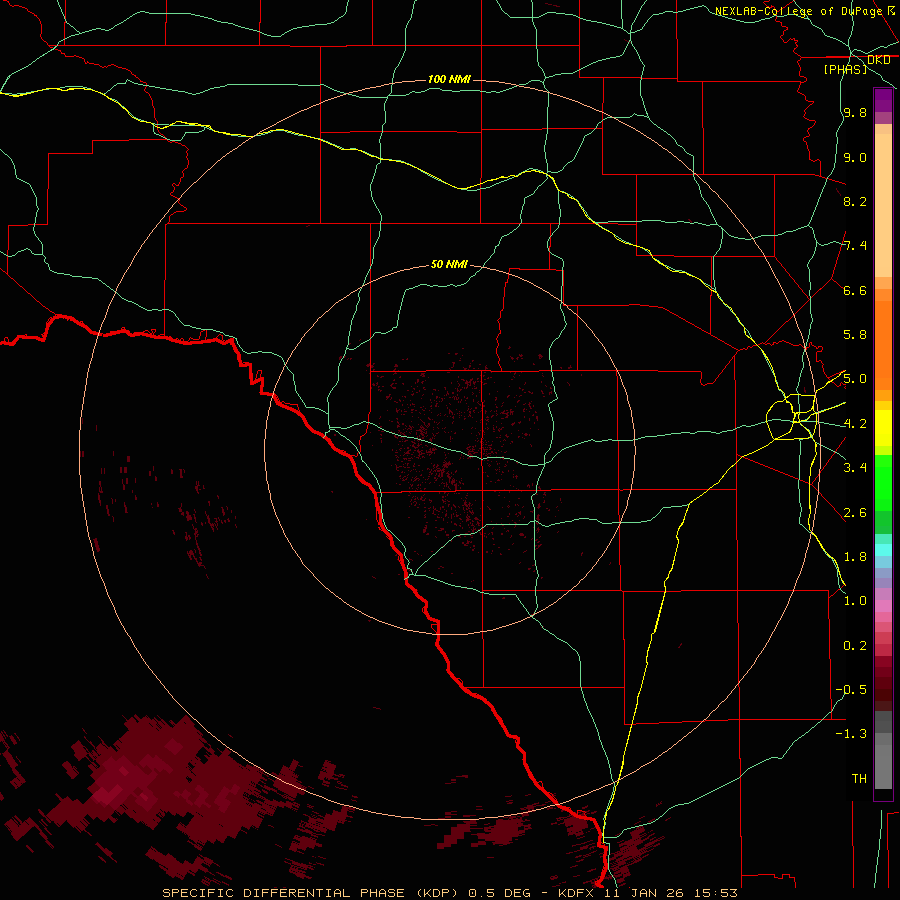
Task: Click the 4.2 color scale value
Action: tap(855, 424)
